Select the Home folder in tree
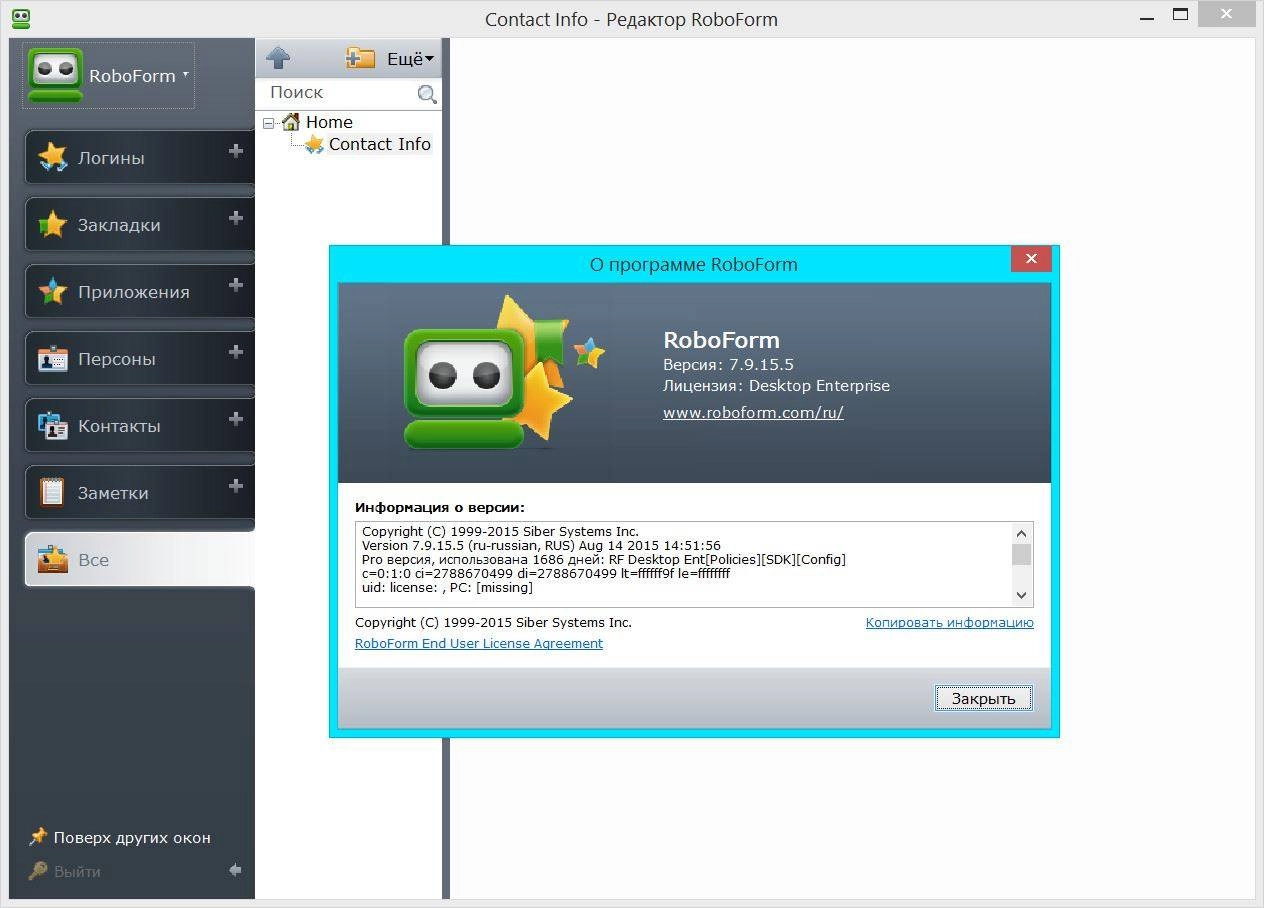Screen dimensions: 1264x908 tap(329, 122)
